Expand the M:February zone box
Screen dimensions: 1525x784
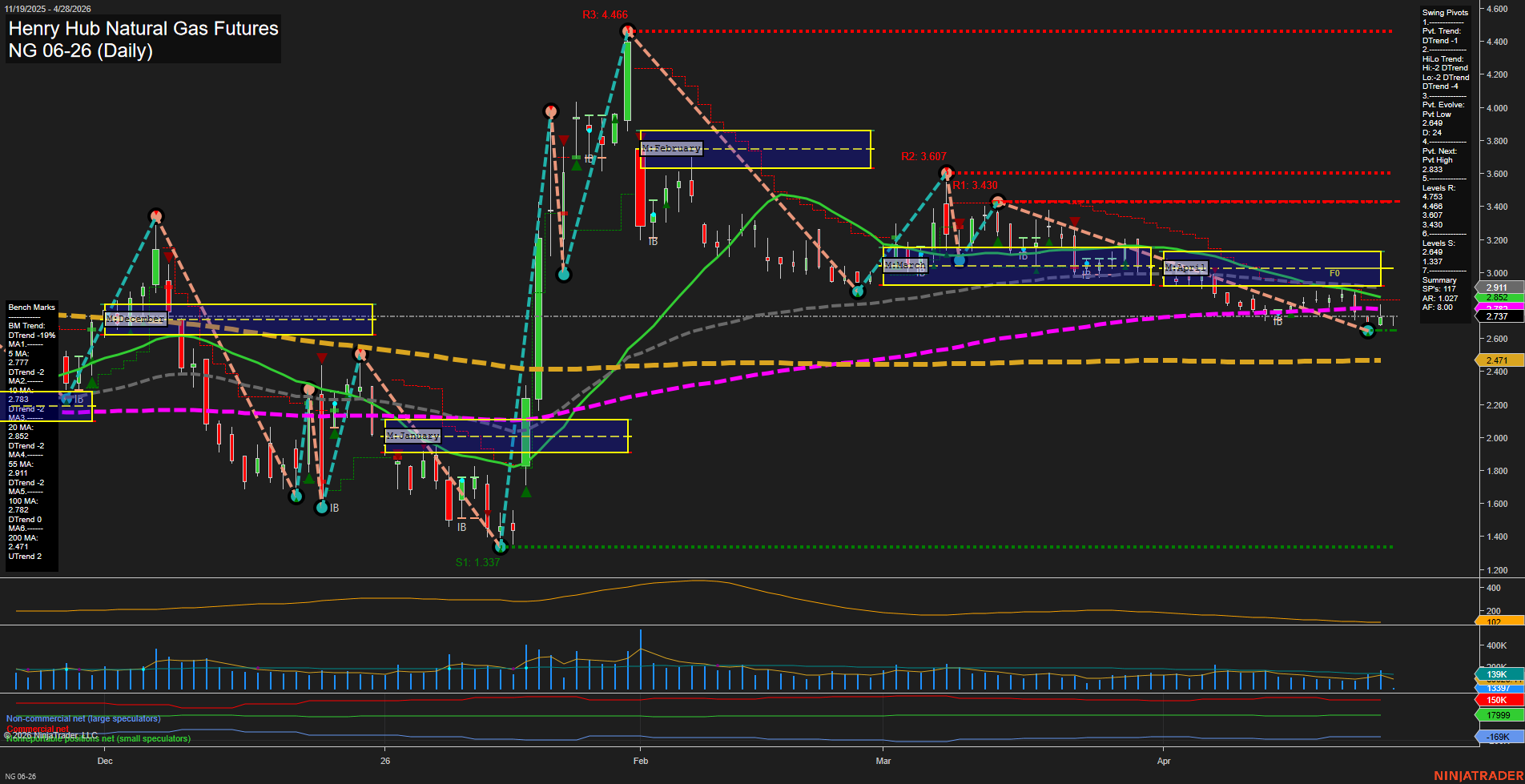[671, 148]
